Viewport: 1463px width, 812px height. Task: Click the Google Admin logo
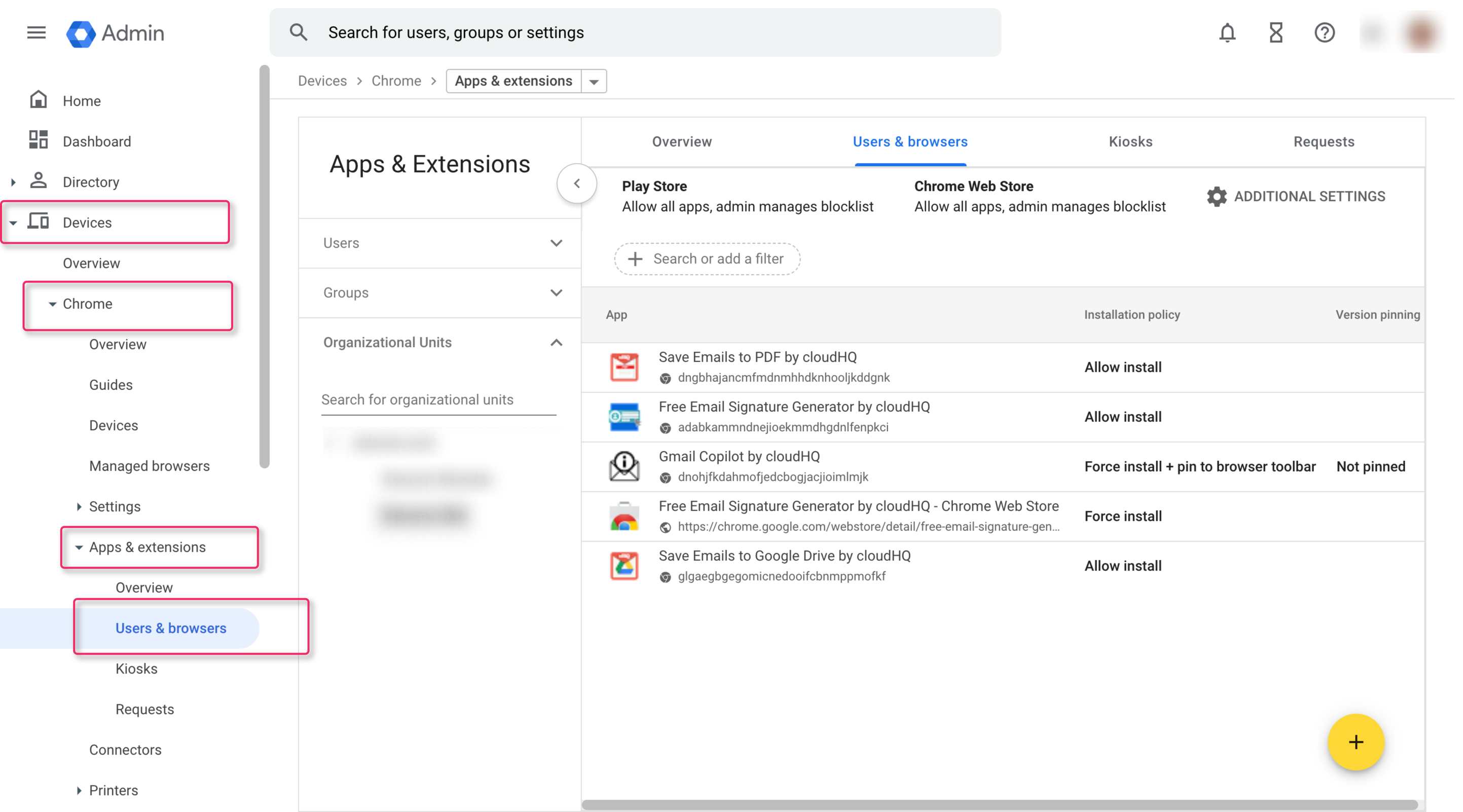(115, 33)
